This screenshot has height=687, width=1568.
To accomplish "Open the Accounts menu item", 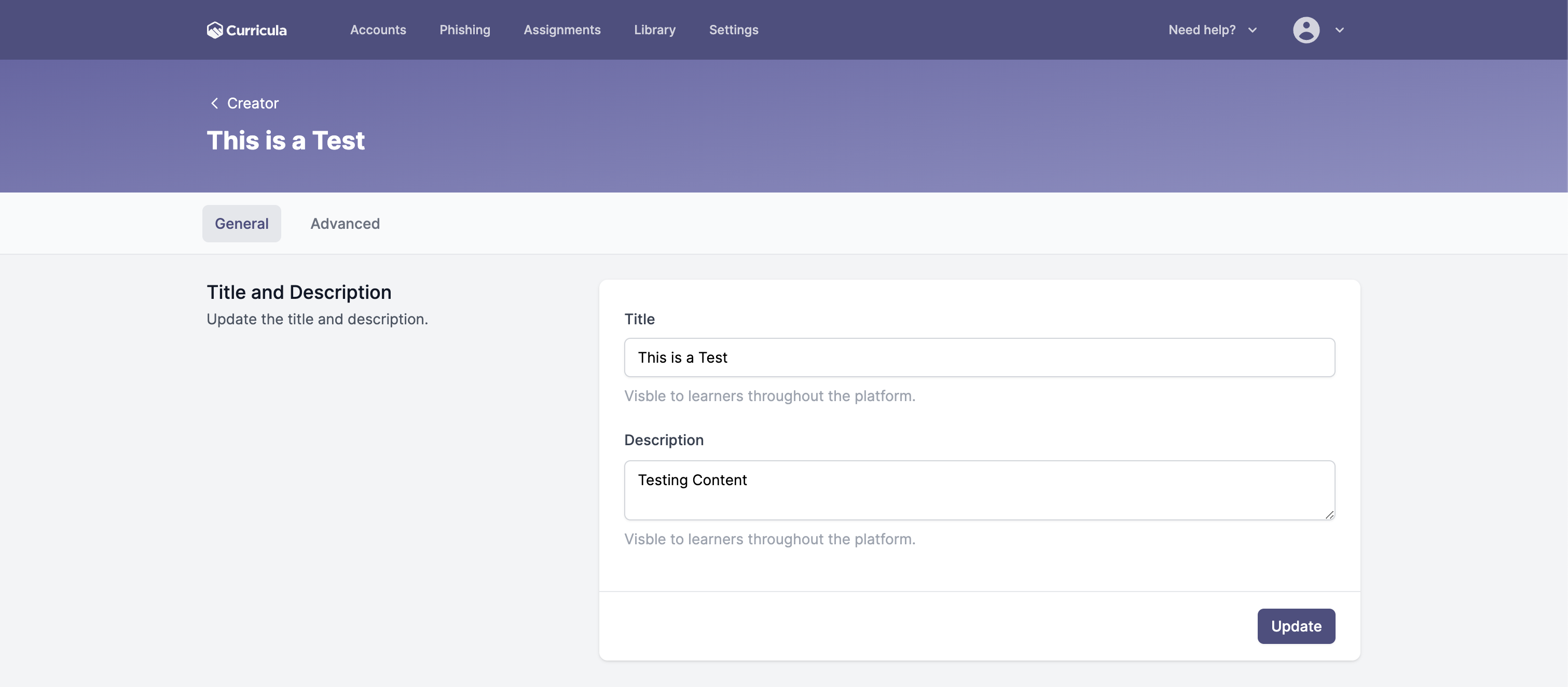I will (378, 30).
